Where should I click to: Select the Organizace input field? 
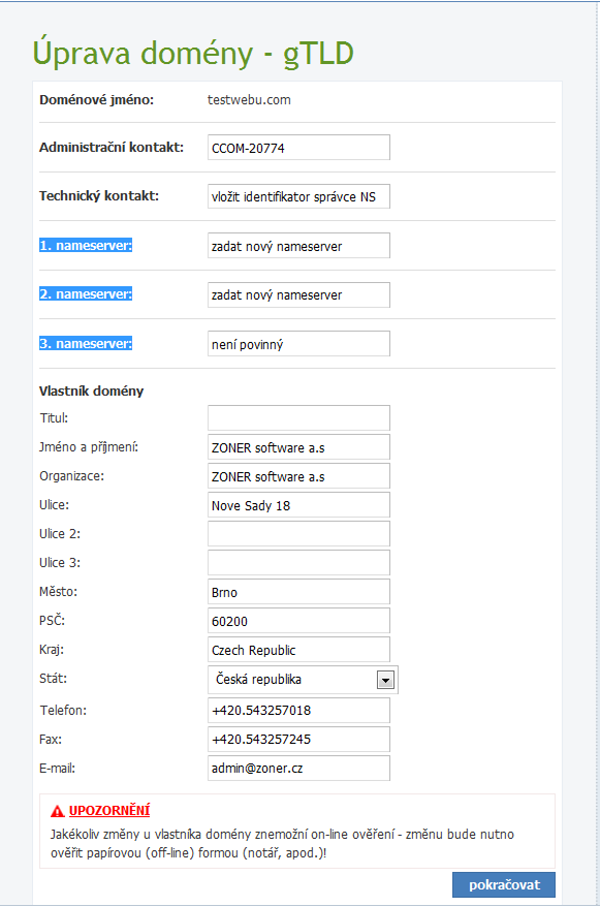298,476
